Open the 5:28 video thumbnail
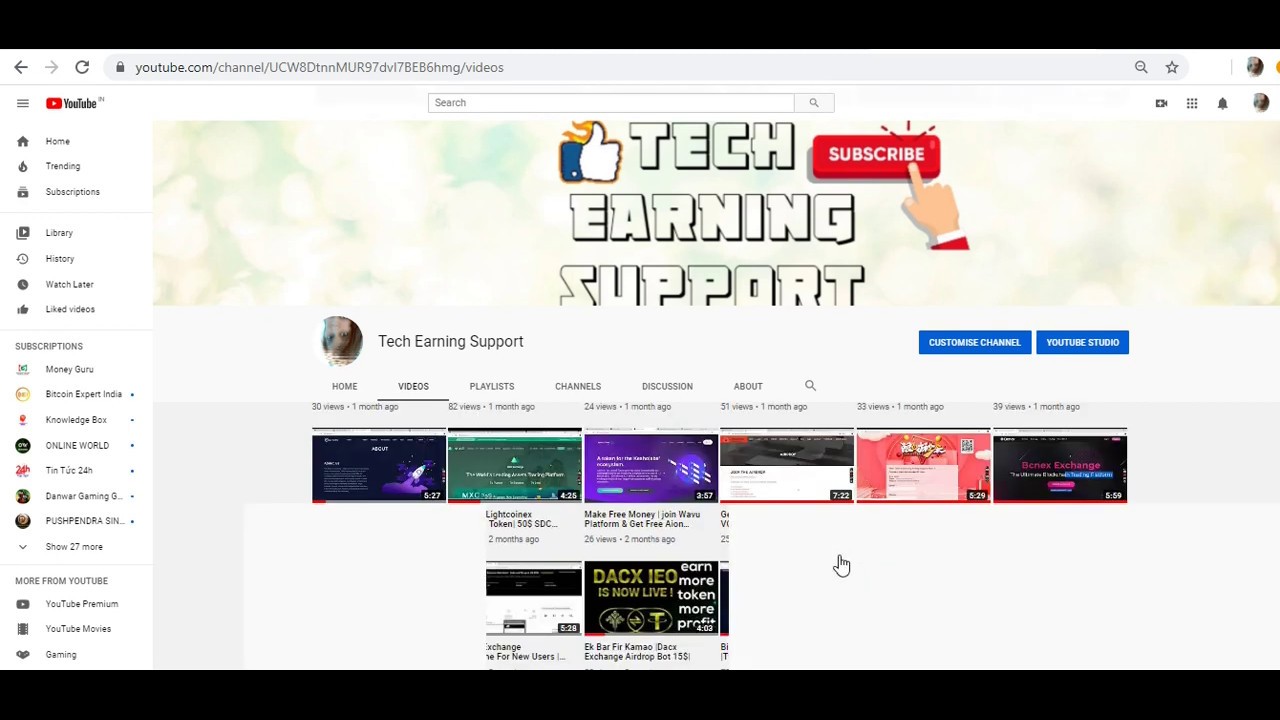The width and height of the screenshot is (1280, 720). click(x=534, y=598)
